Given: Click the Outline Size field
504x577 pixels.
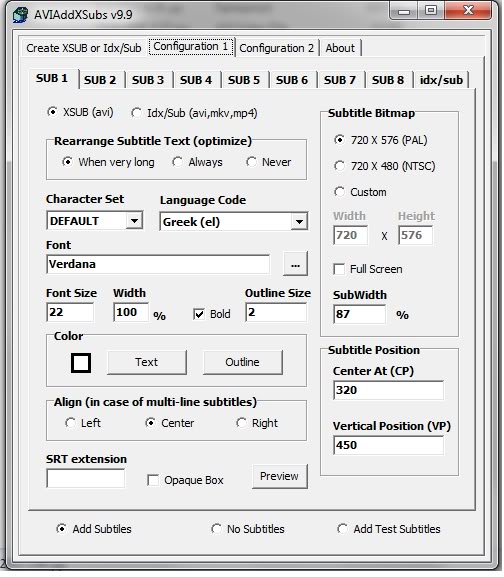Looking at the screenshot, I should [276, 312].
